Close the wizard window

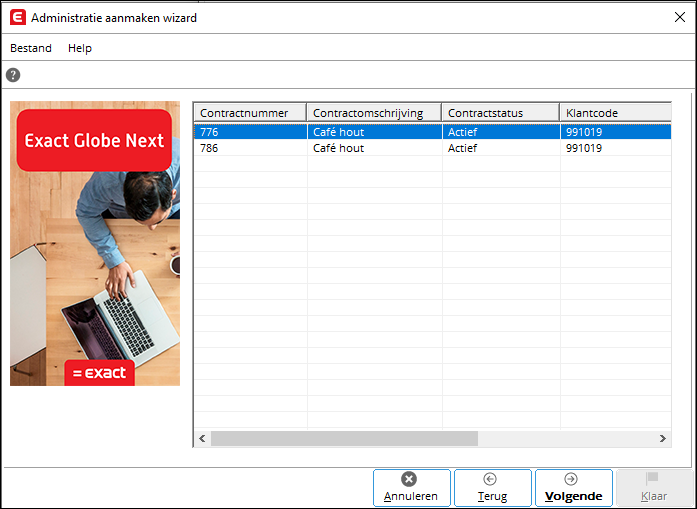coord(680,17)
